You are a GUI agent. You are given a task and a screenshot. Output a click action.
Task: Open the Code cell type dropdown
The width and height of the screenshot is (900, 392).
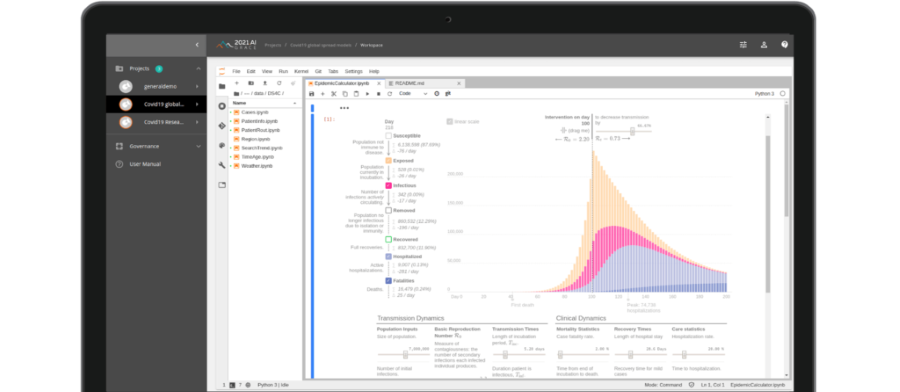pyautogui.click(x=413, y=94)
